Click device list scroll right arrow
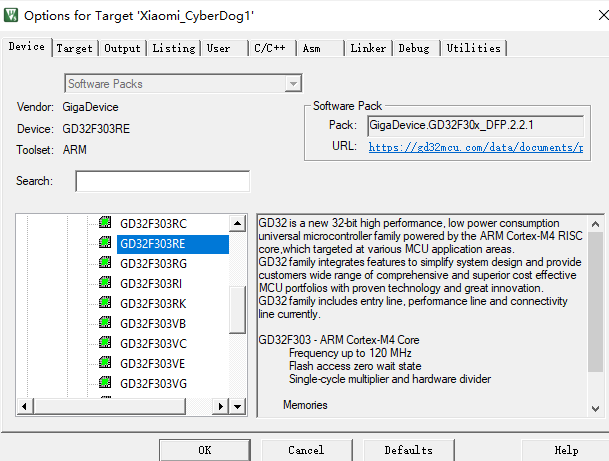 [221, 407]
